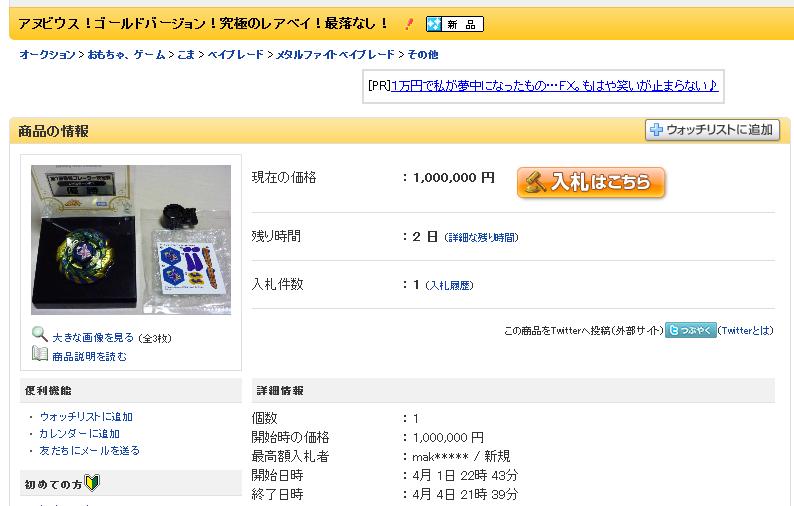This screenshot has width=794, height=506.
Task: Click the Twitter つぶやく tweet button
Action: [x=691, y=330]
